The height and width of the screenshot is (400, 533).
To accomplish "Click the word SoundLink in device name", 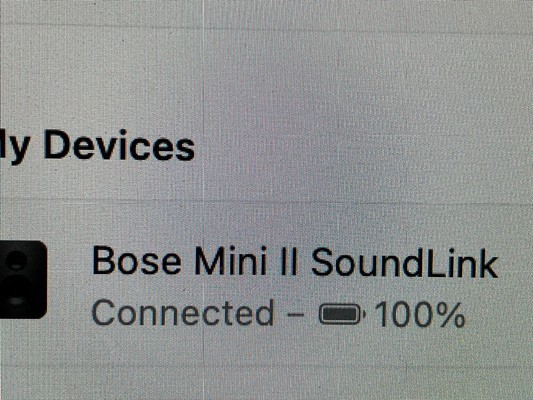I will [x=405, y=263].
